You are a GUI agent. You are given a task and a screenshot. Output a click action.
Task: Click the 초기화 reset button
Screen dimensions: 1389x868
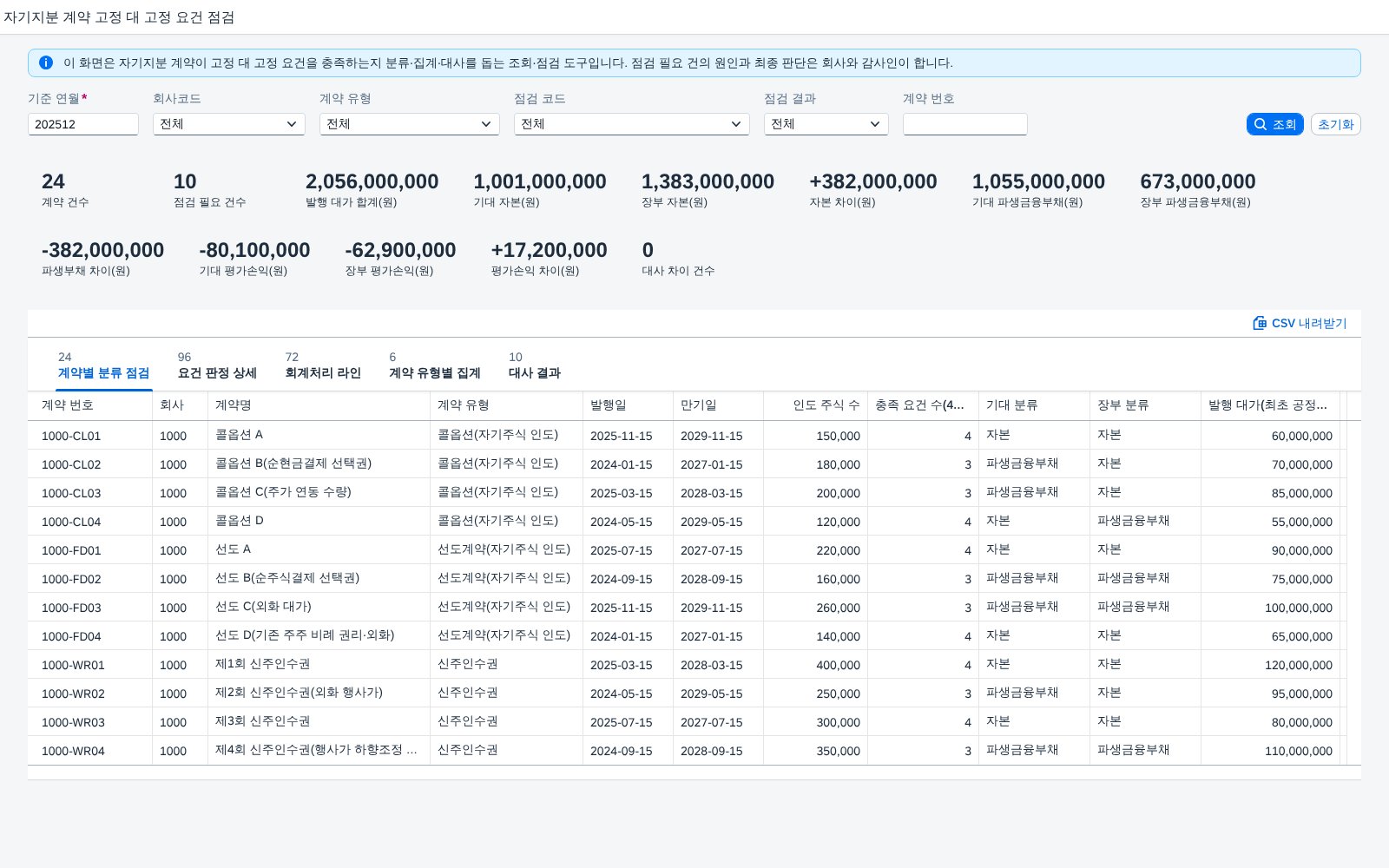click(x=1336, y=124)
